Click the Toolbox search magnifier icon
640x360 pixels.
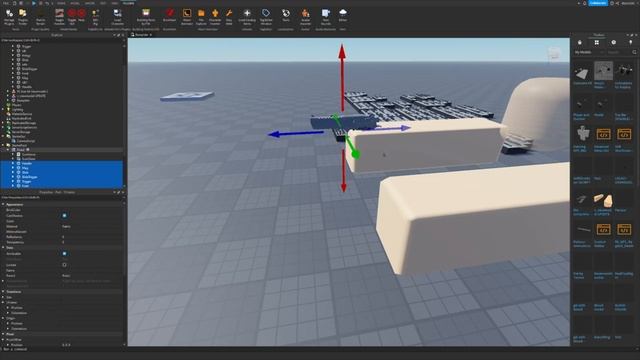tap(634, 52)
